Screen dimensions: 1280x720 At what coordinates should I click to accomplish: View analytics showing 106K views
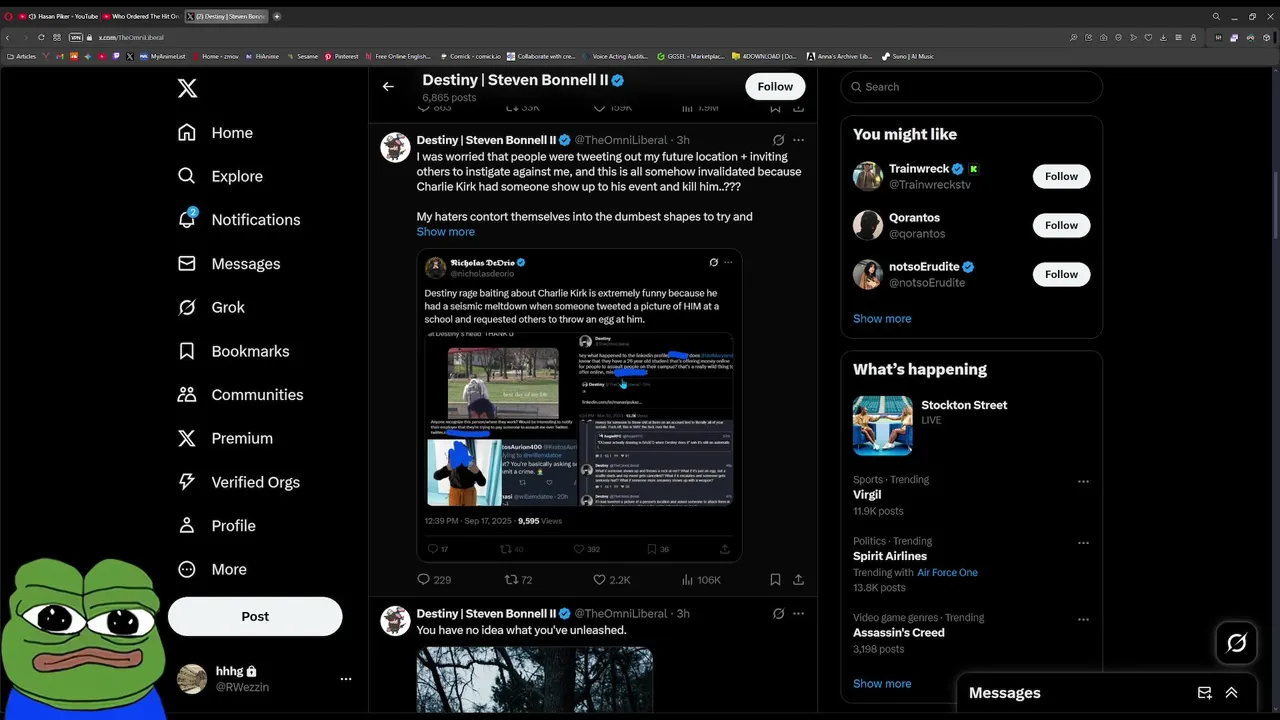click(701, 580)
